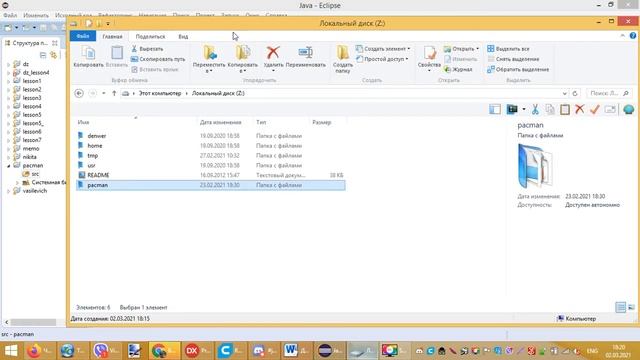Select the pacman folder row

pyautogui.click(x=211, y=185)
